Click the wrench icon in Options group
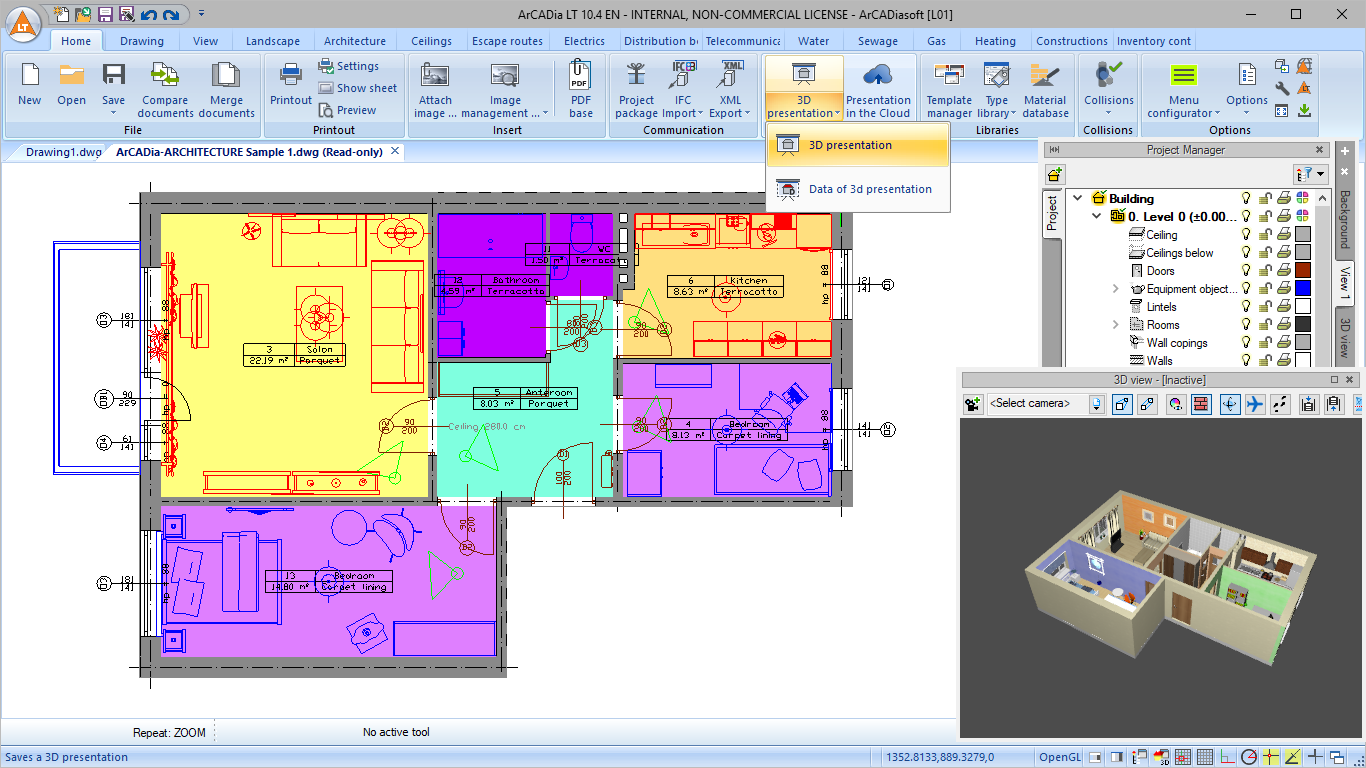This screenshot has width=1366, height=768. (x=1282, y=88)
